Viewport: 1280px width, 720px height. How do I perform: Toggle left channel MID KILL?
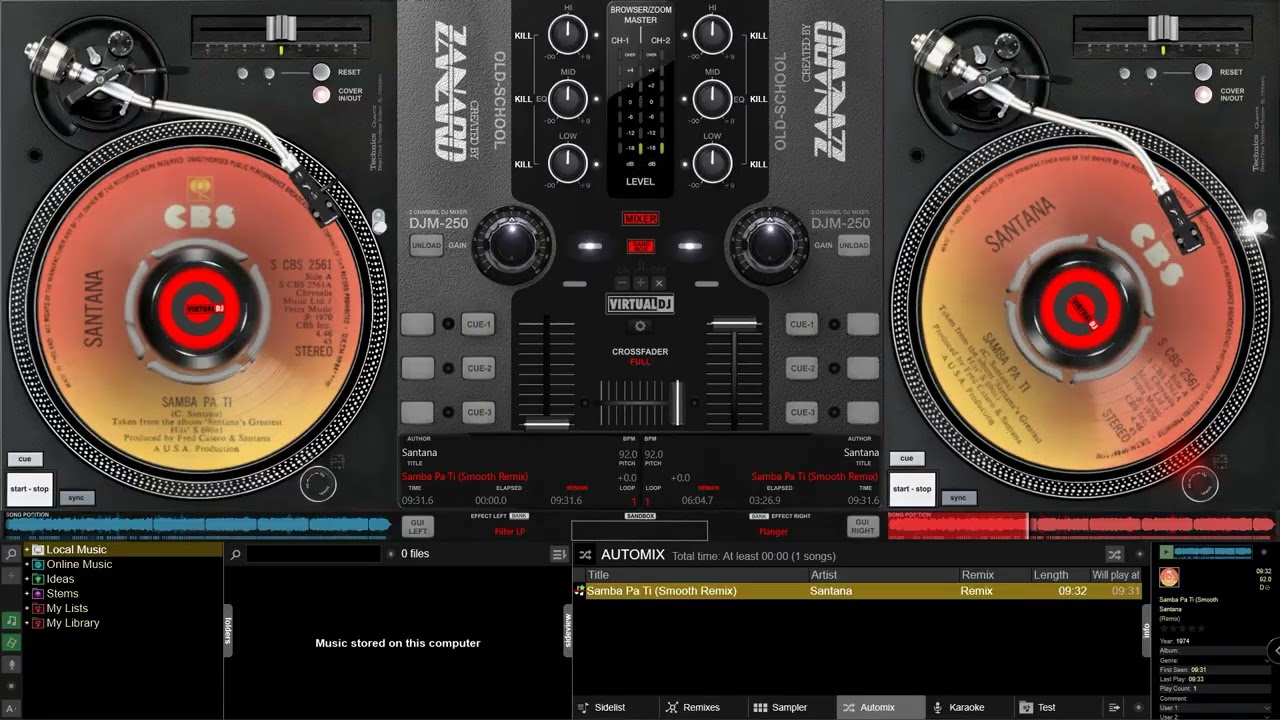pyautogui.click(x=523, y=99)
